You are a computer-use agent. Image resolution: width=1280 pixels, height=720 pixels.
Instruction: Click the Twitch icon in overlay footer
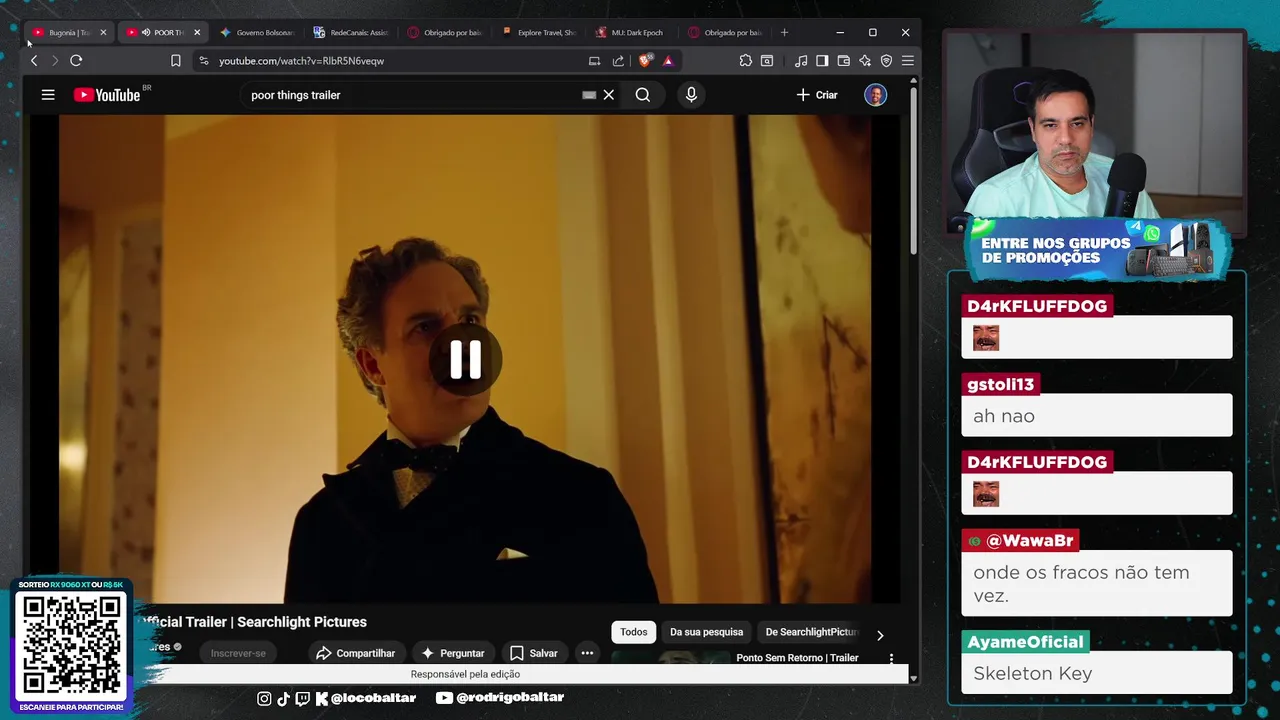tap(302, 699)
